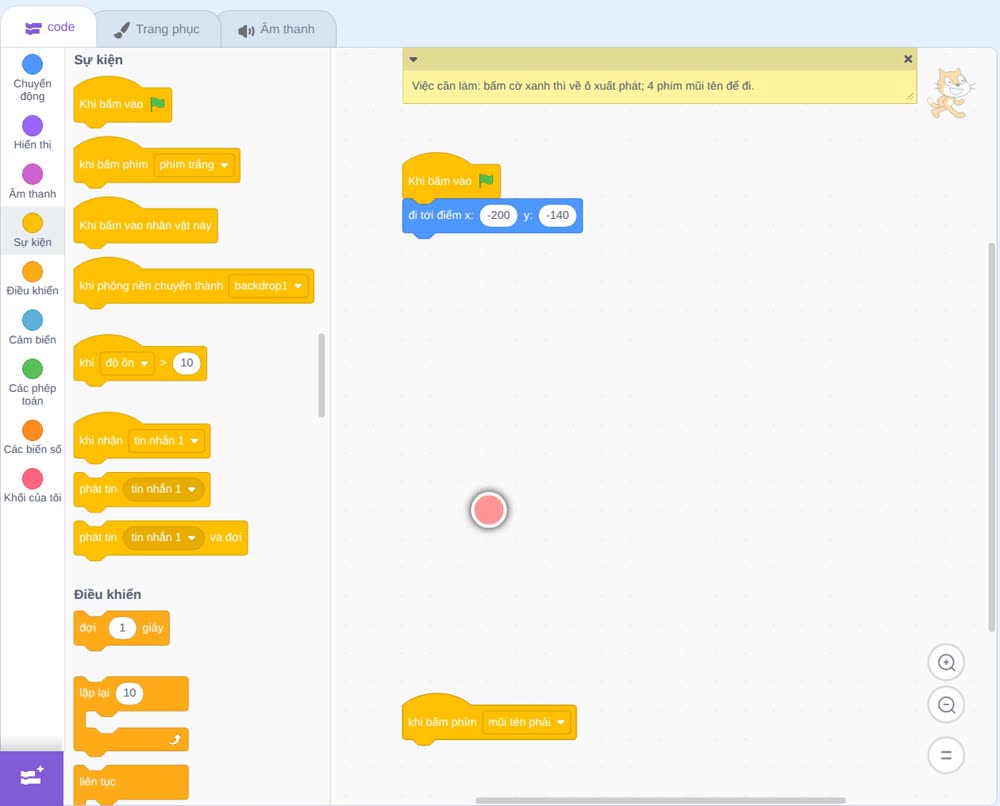The width and height of the screenshot is (1000, 806).
Task: Click the 'Khi bấm vào nhân vật này' block
Action: click(x=145, y=223)
